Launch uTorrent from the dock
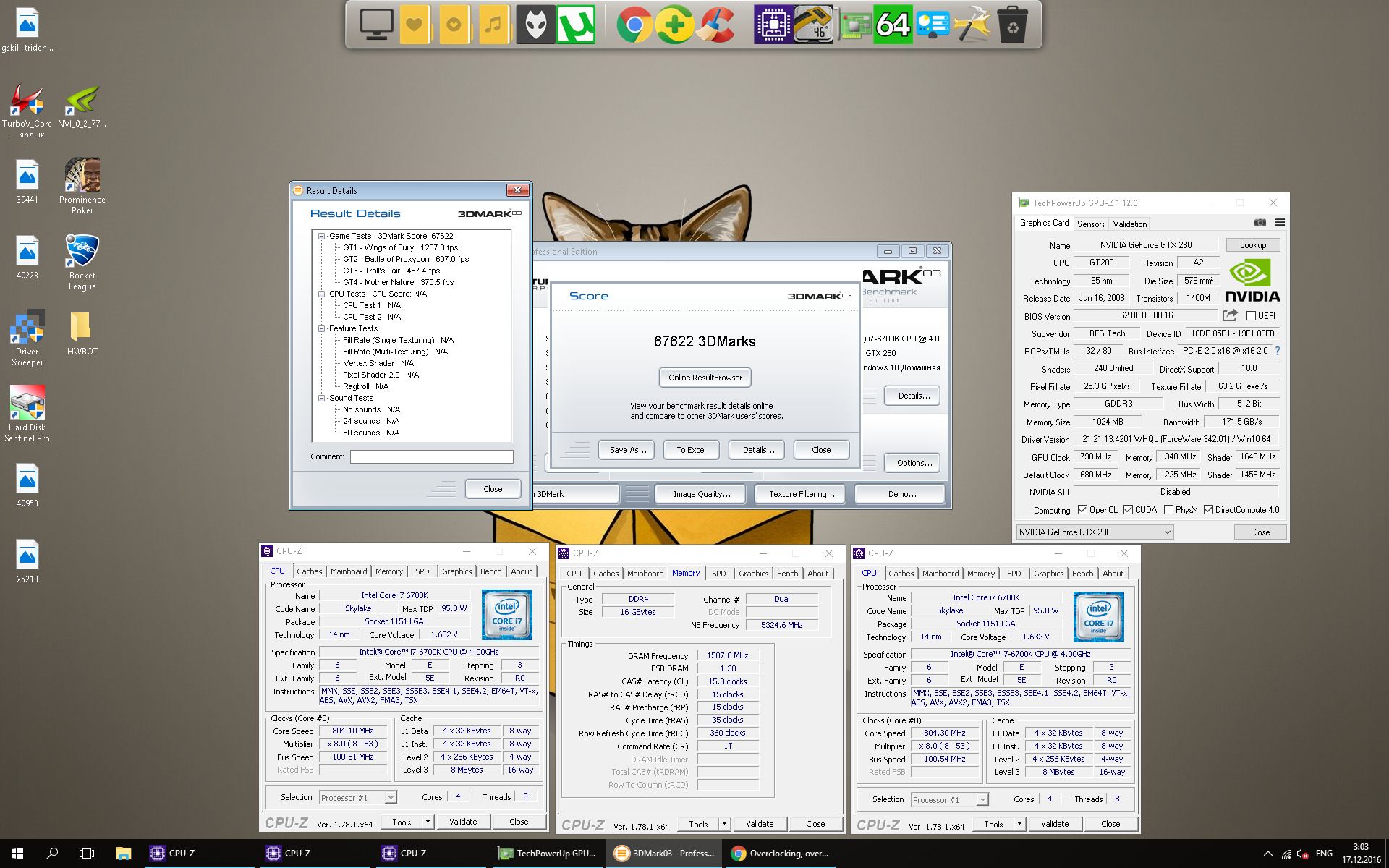Image resolution: width=1389 pixels, height=868 pixels. tap(577, 24)
